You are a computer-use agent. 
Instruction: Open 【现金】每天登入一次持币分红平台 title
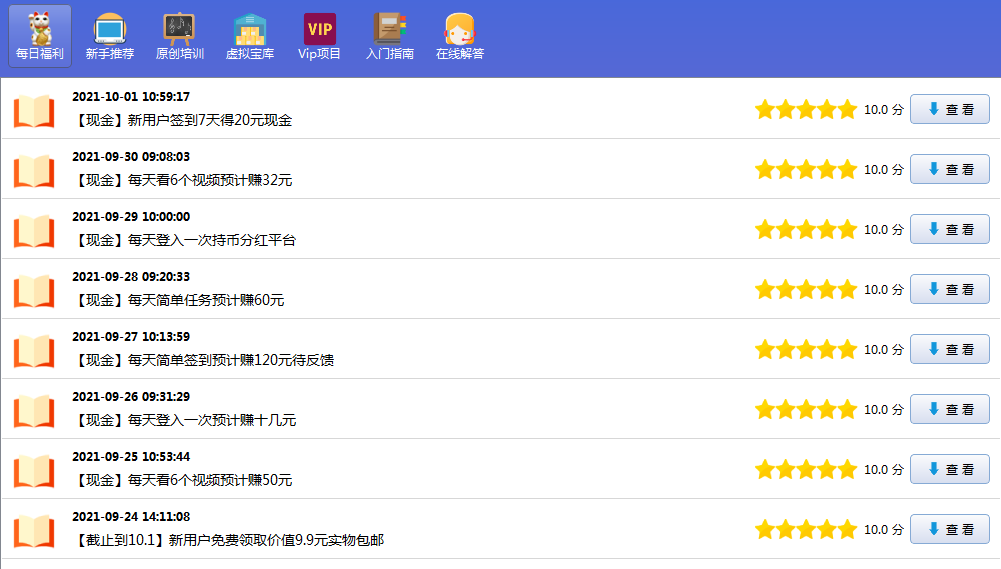click(x=184, y=240)
